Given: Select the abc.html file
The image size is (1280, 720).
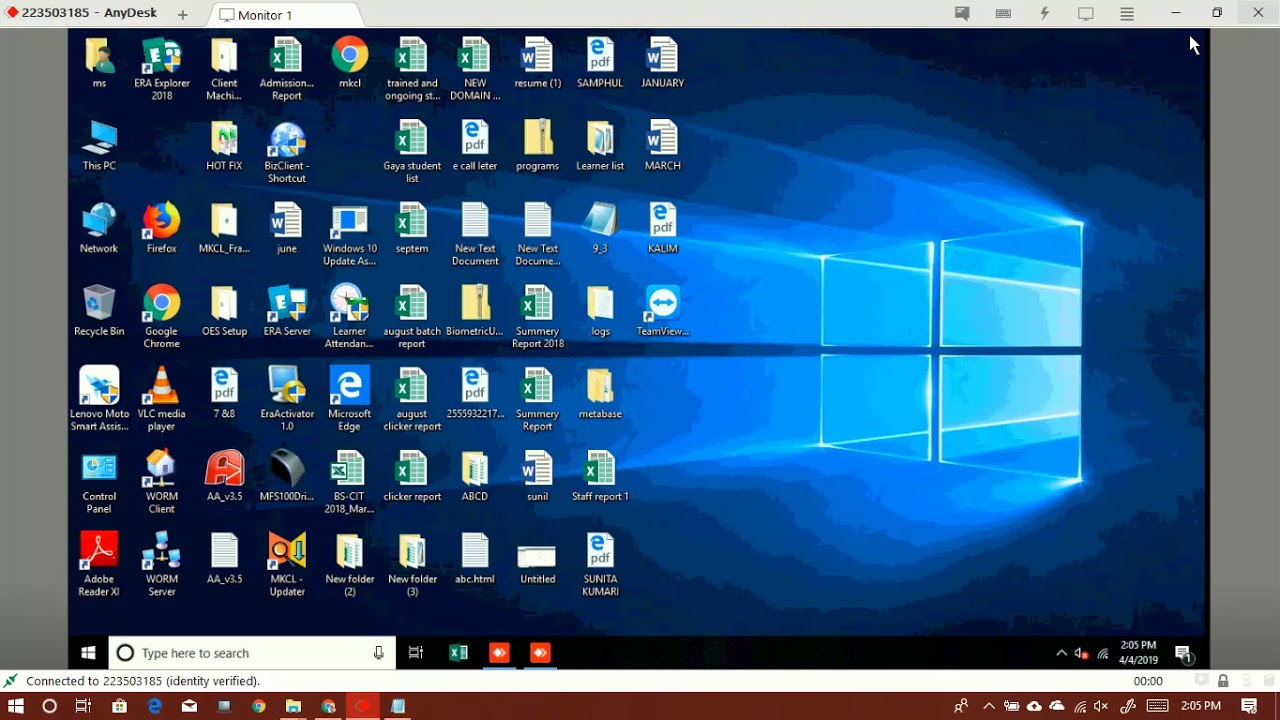Looking at the screenshot, I should pyautogui.click(x=475, y=559).
